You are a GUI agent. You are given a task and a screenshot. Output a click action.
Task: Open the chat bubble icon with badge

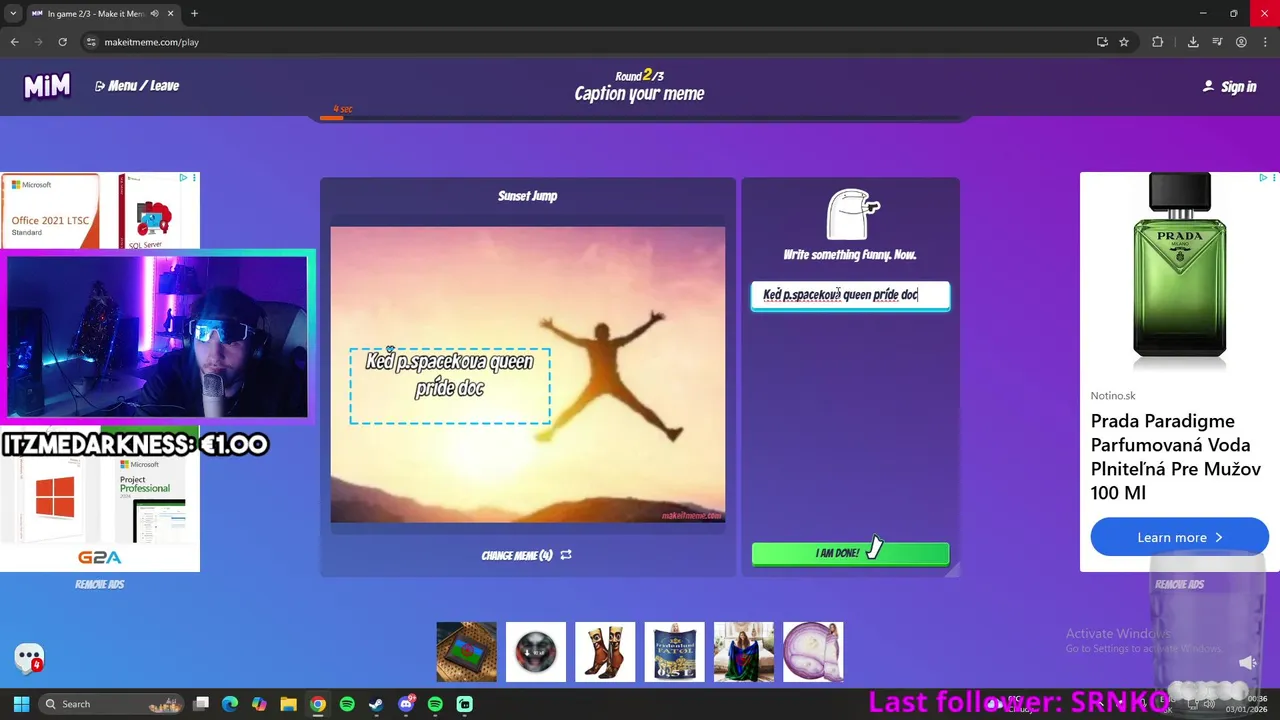pos(29,658)
